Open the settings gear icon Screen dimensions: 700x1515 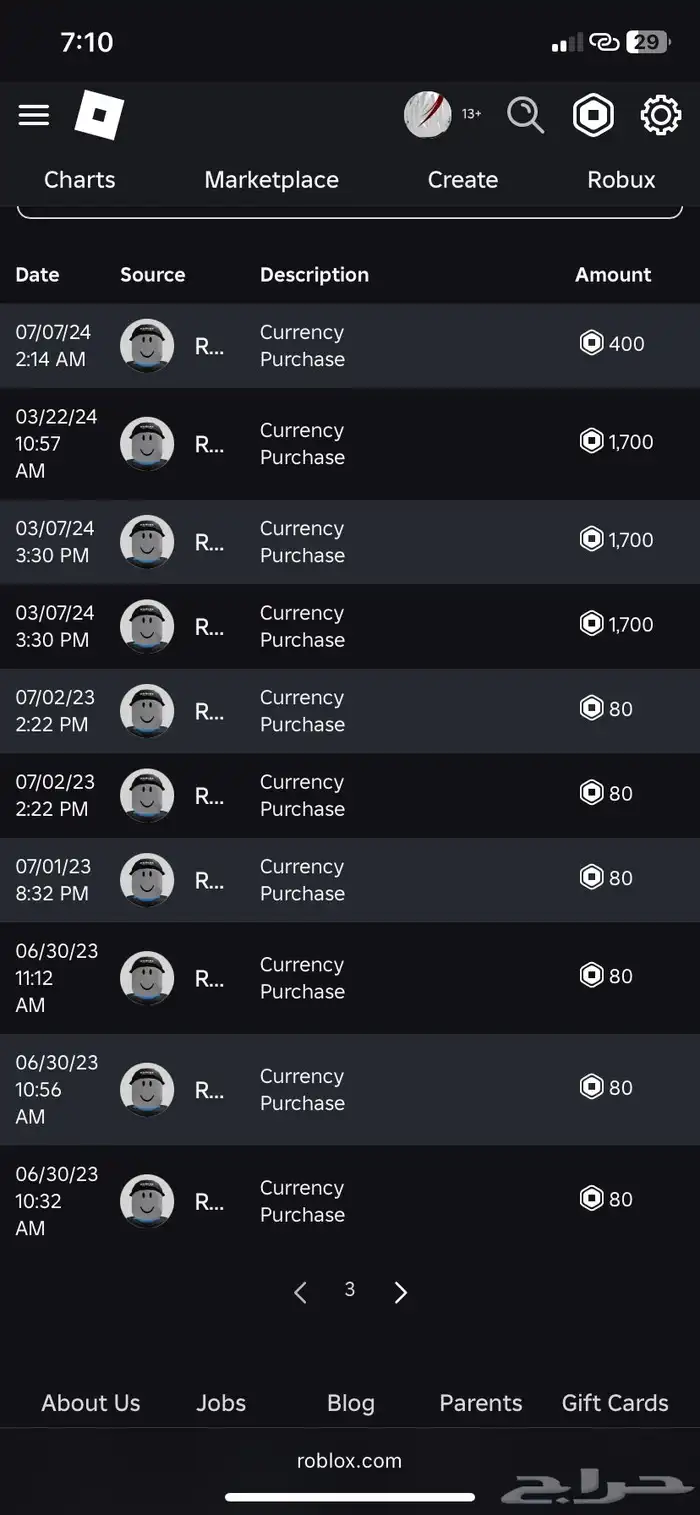(x=660, y=115)
